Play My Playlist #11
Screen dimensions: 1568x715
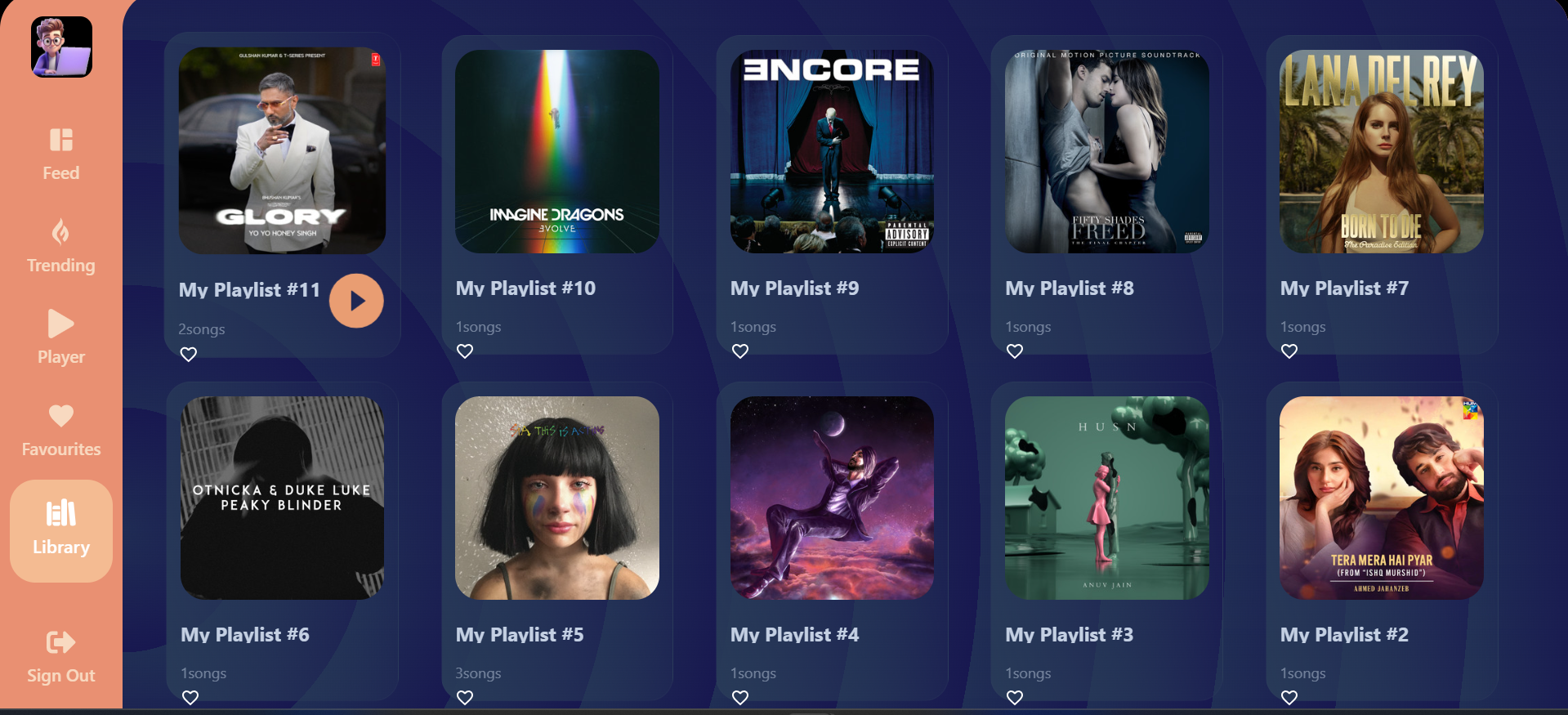pos(356,301)
